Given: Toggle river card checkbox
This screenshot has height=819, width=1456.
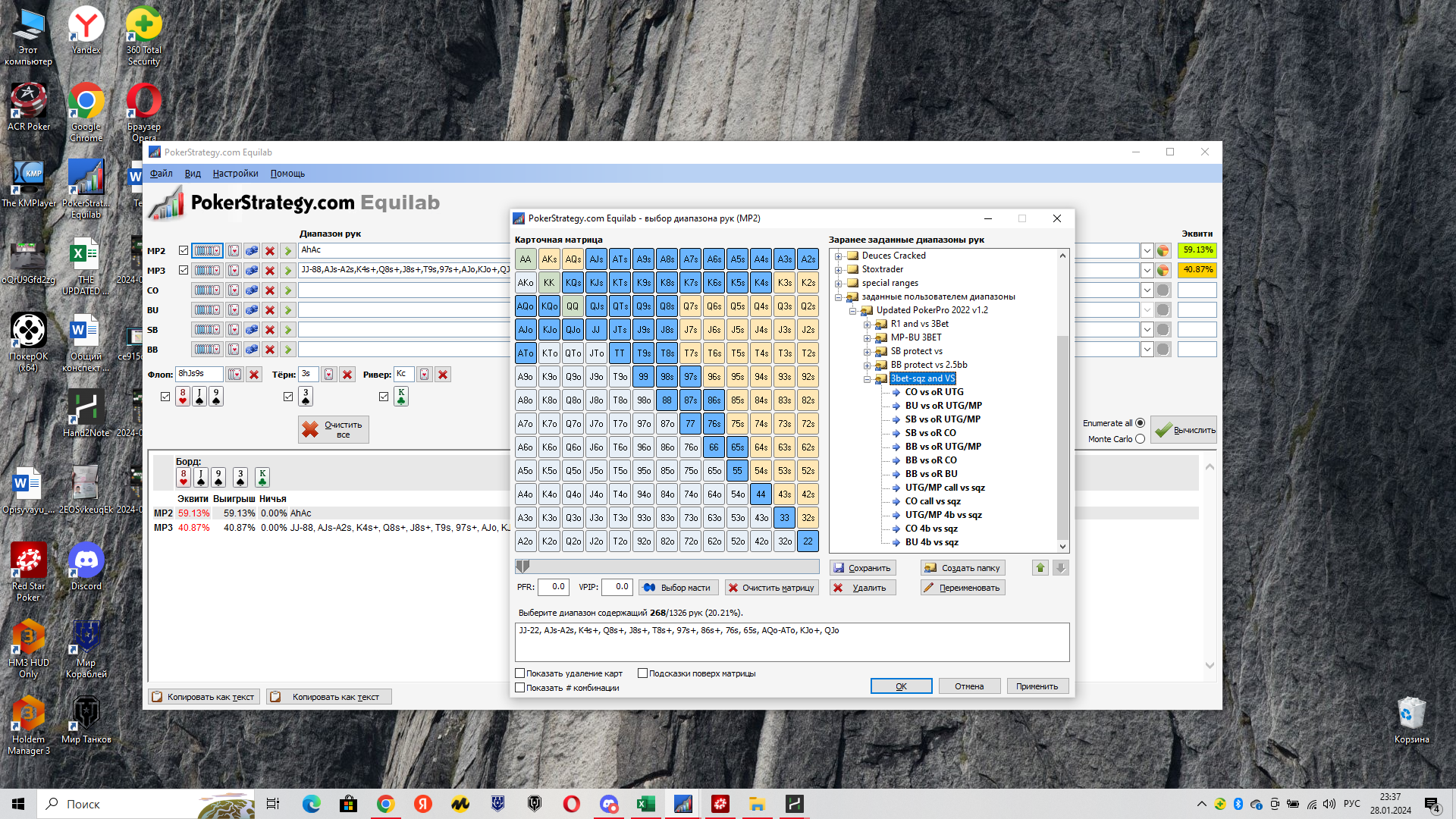Looking at the screenshot, I should [384, 397].
